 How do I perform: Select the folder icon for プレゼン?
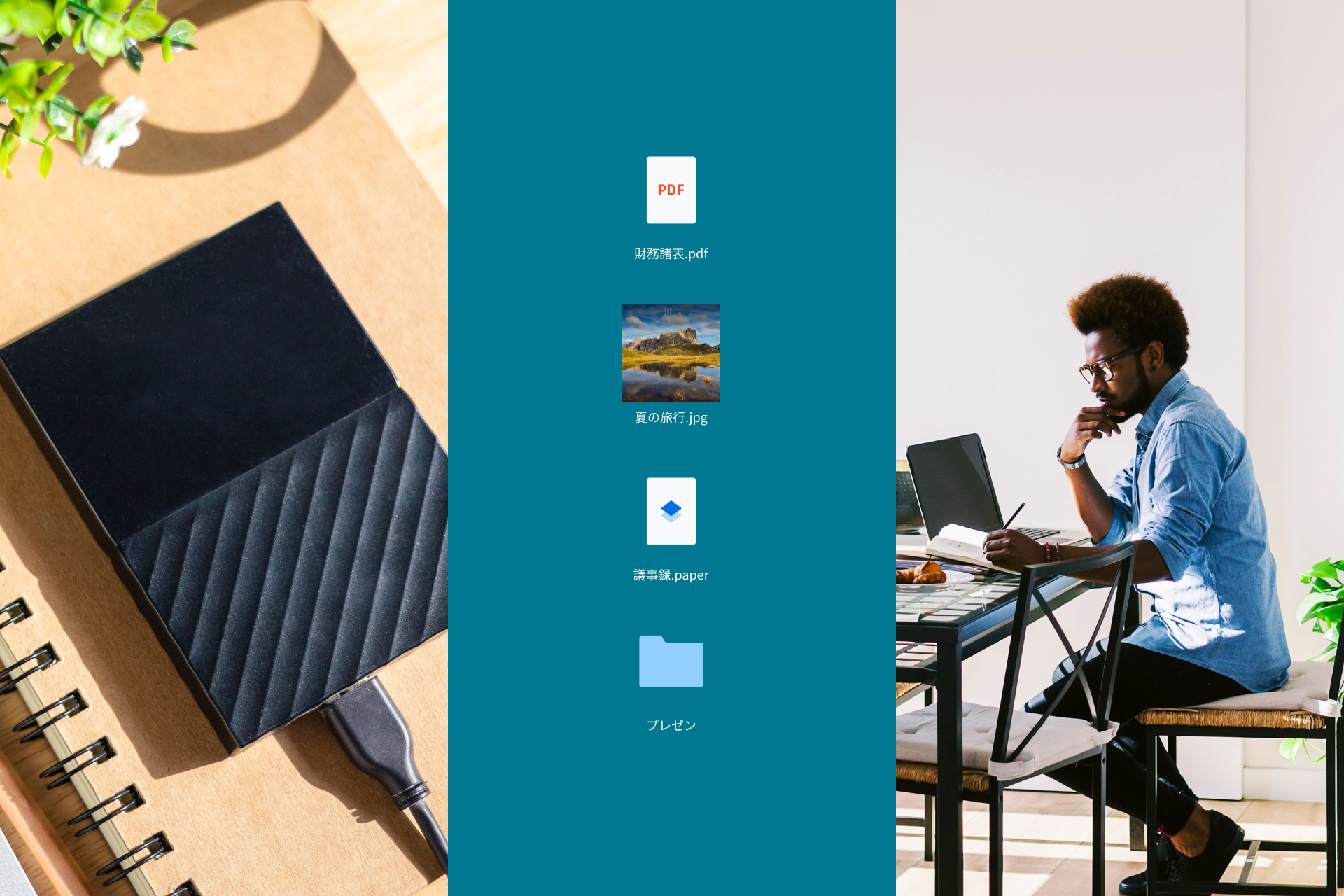(x=672, y=665)
